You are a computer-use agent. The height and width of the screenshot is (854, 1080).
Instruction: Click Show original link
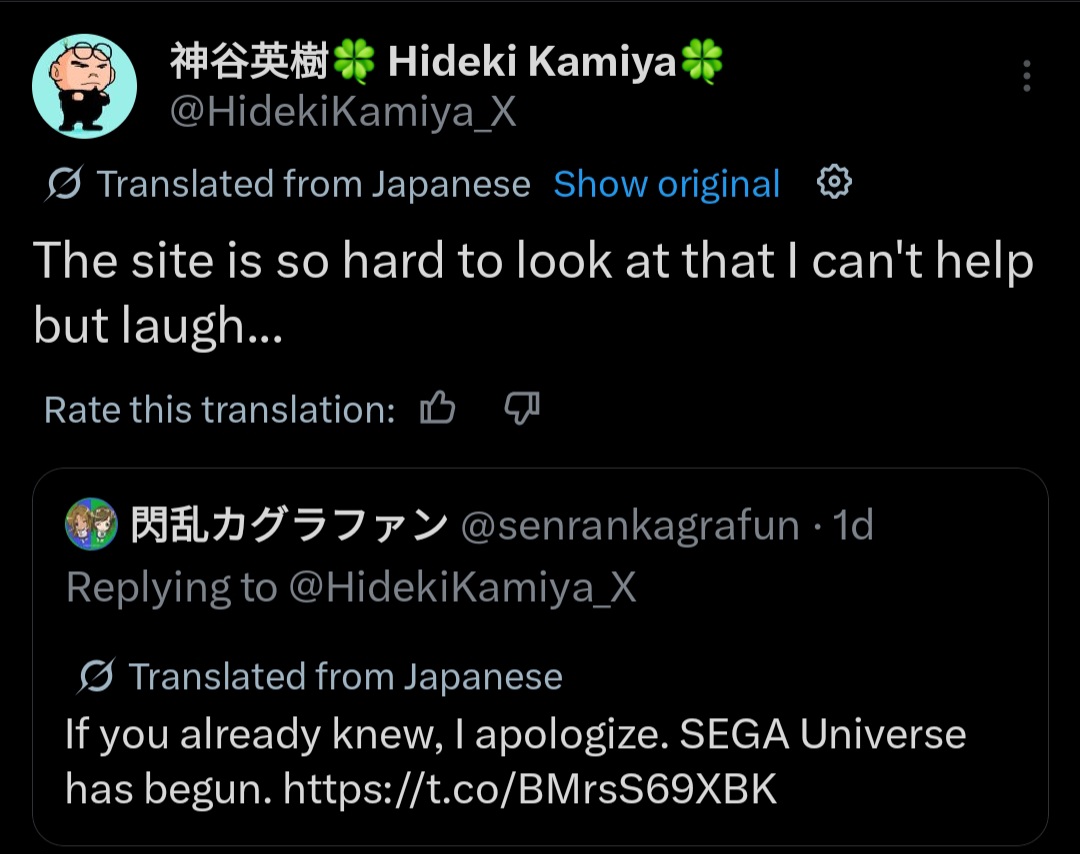coord(666,185)
